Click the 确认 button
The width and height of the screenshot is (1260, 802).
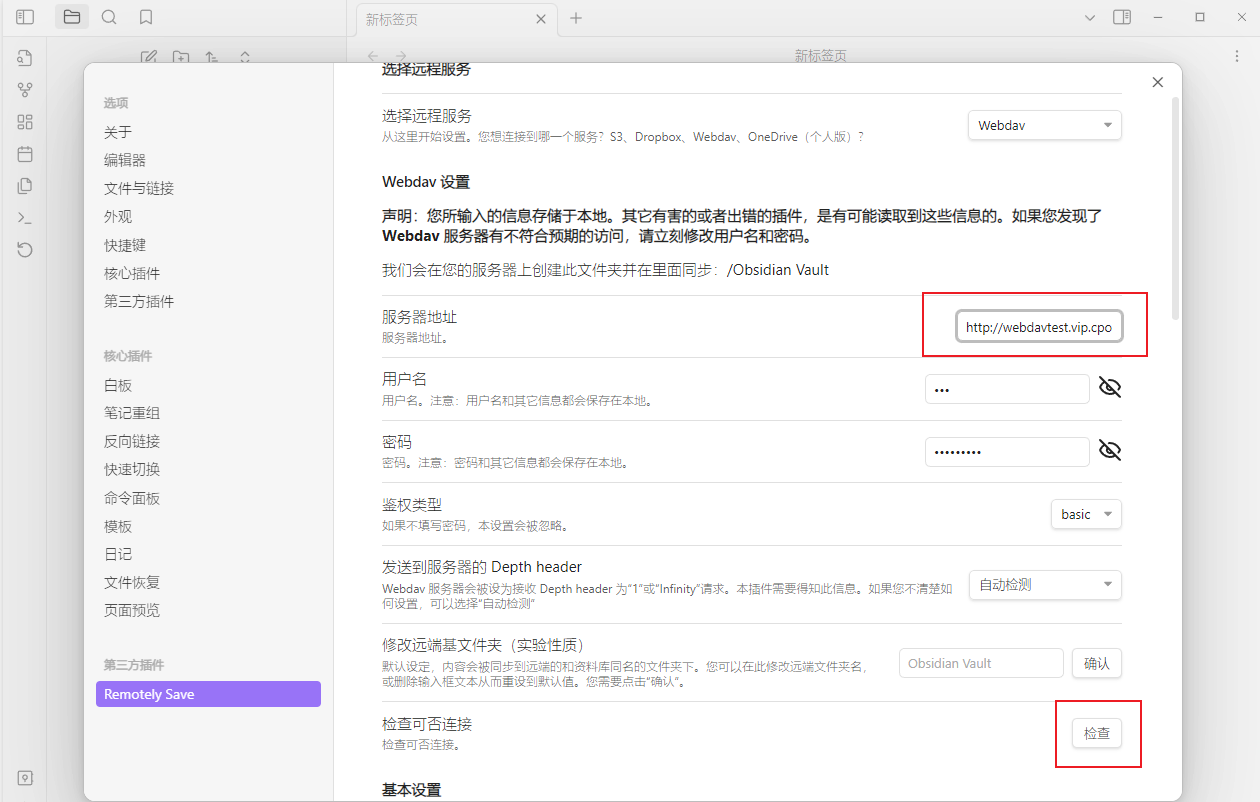click(1097, 663)
